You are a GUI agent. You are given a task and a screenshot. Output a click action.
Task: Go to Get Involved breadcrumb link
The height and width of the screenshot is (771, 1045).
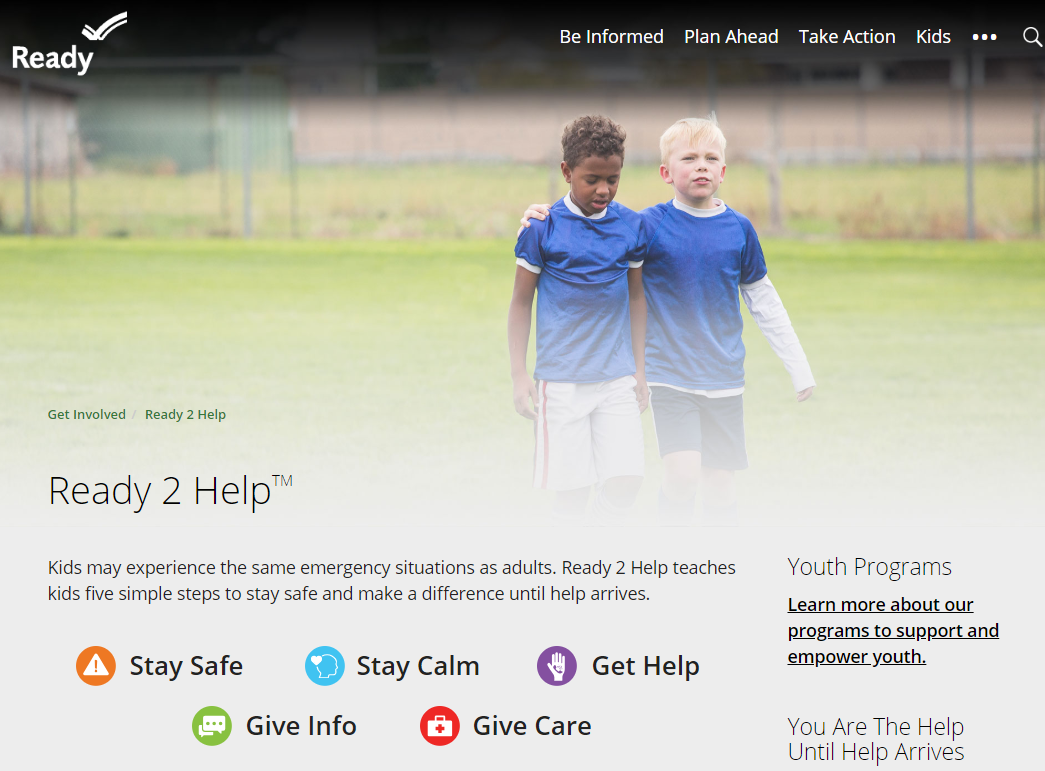coord(87,414)
